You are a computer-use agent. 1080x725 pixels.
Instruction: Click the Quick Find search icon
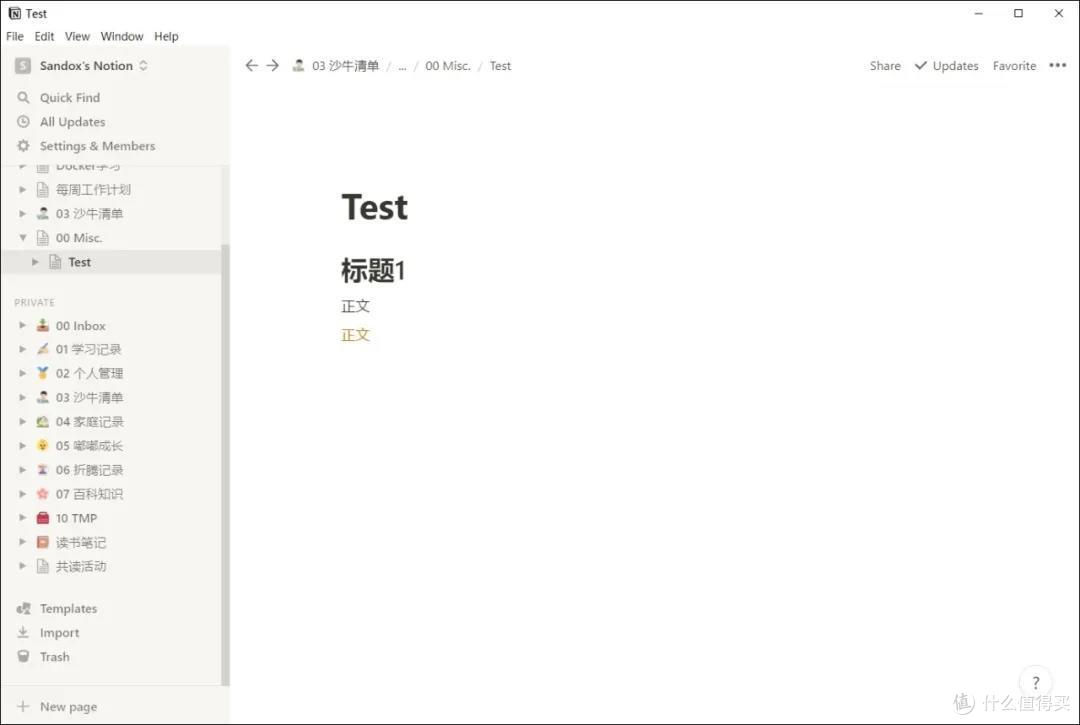(24, 98)
